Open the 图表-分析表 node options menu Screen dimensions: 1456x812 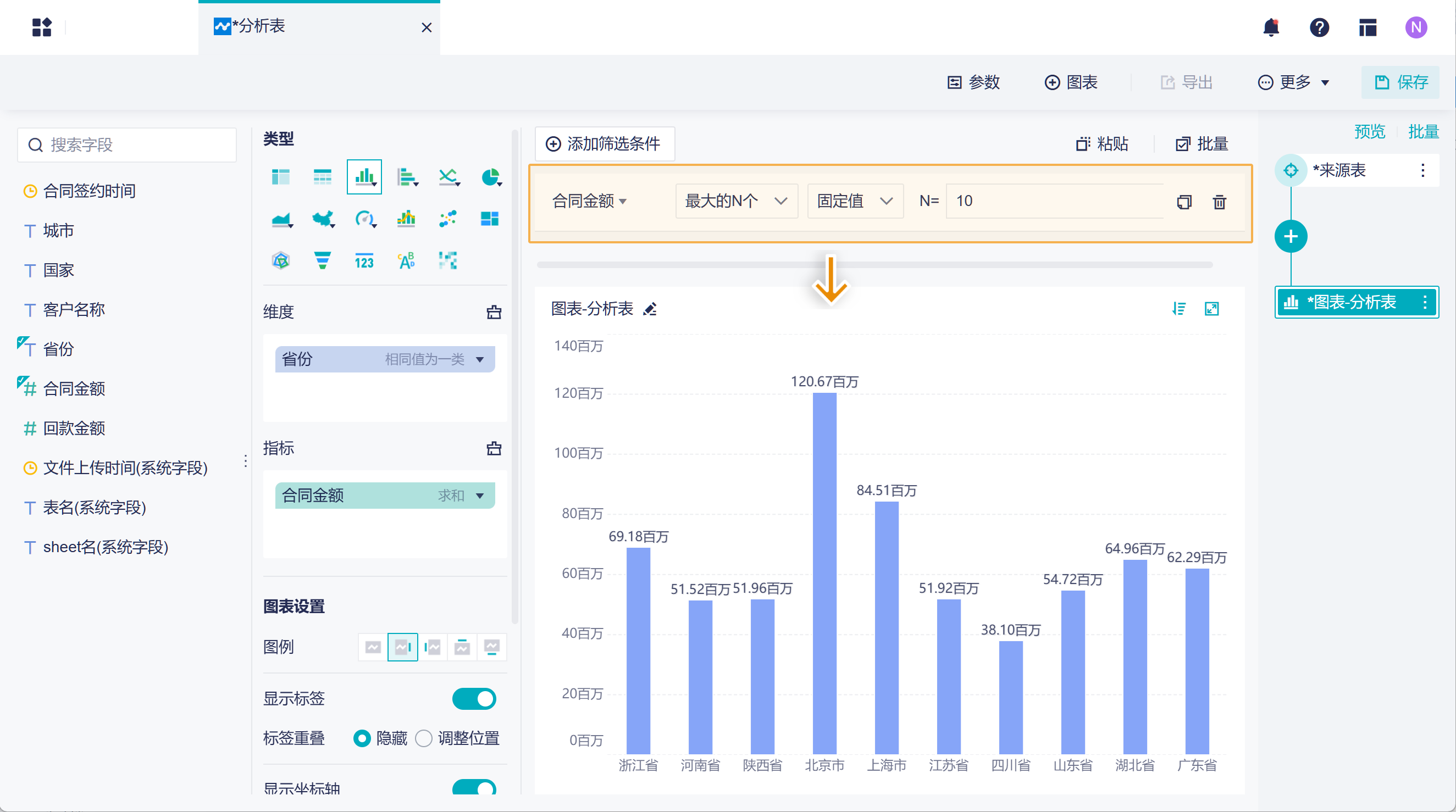(1425, 302)
